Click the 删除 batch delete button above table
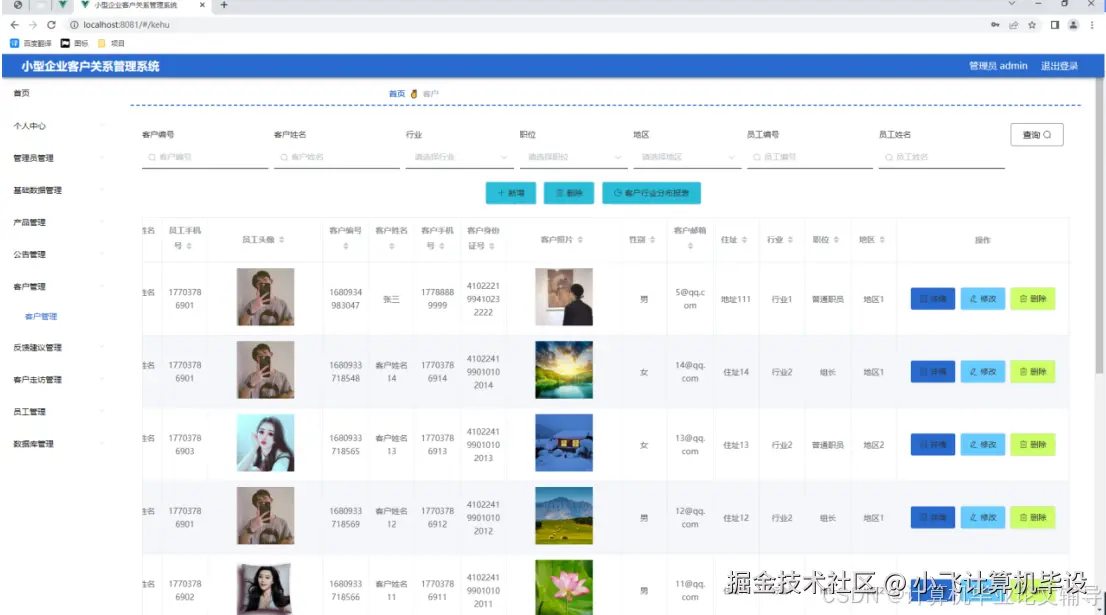Screen dimensions: 1106x615 569,193
